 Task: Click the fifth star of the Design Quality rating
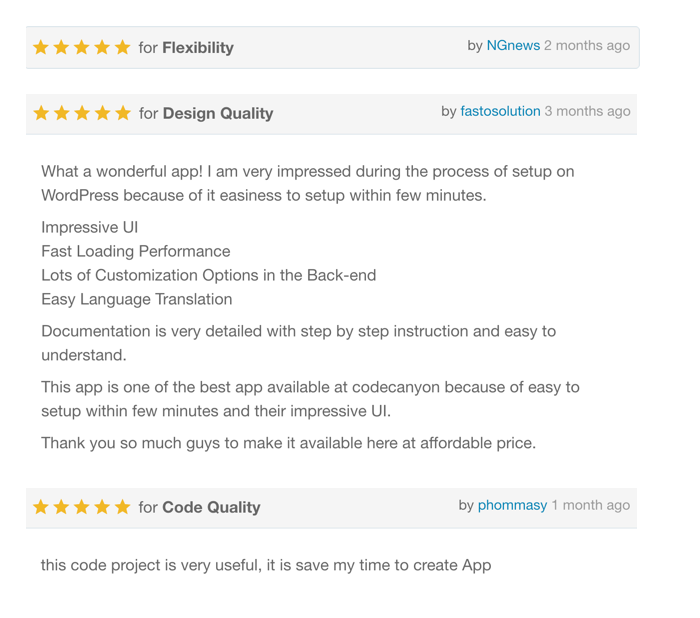[123, 114]
